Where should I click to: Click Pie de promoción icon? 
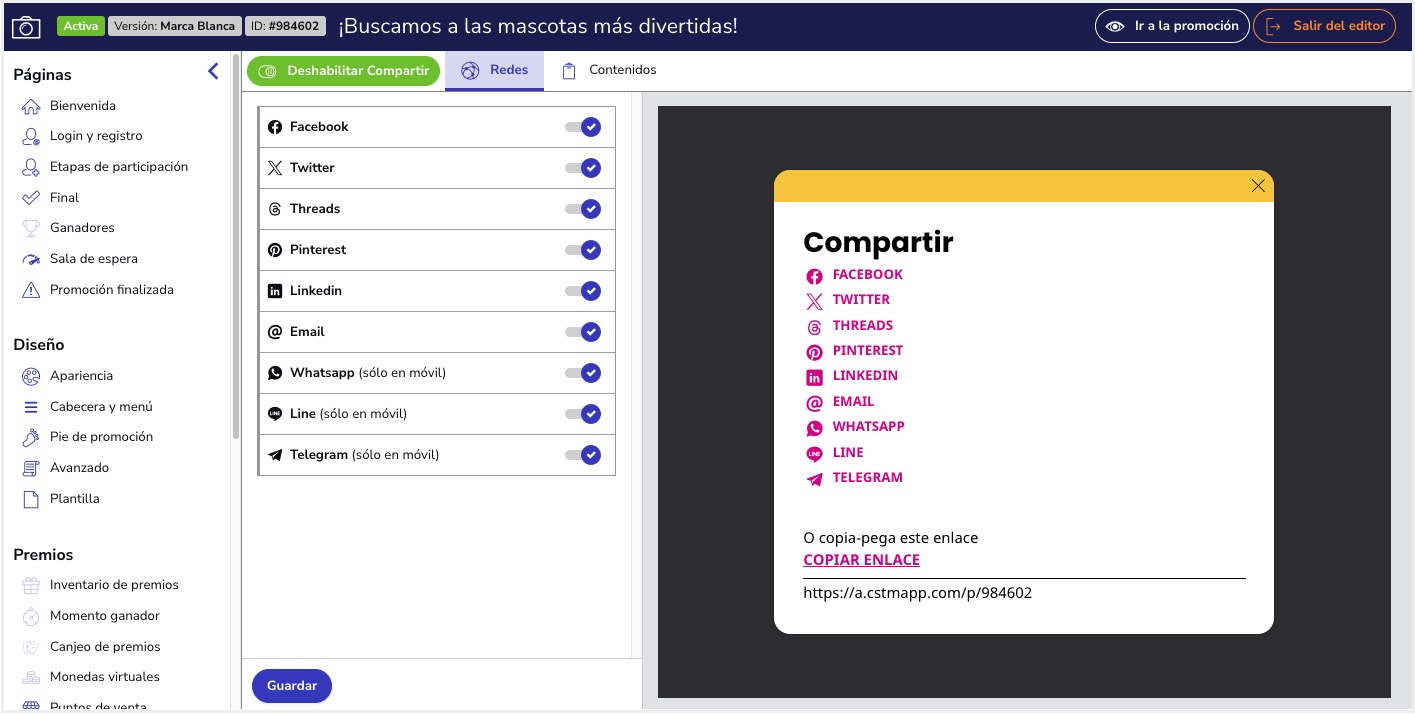(x=31, y=437)
